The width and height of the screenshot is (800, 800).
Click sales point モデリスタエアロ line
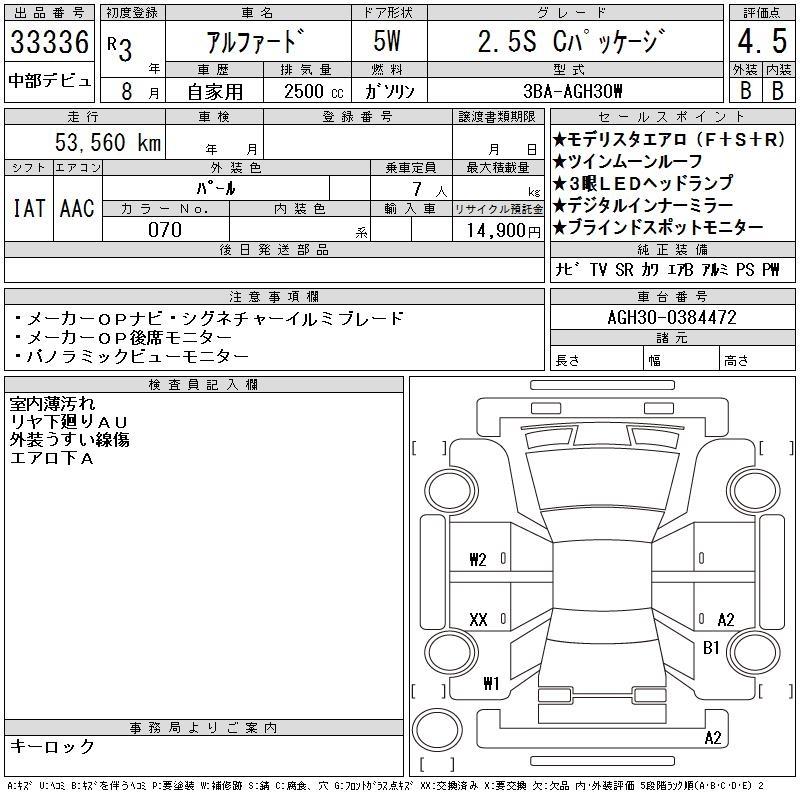pos(669,139)
